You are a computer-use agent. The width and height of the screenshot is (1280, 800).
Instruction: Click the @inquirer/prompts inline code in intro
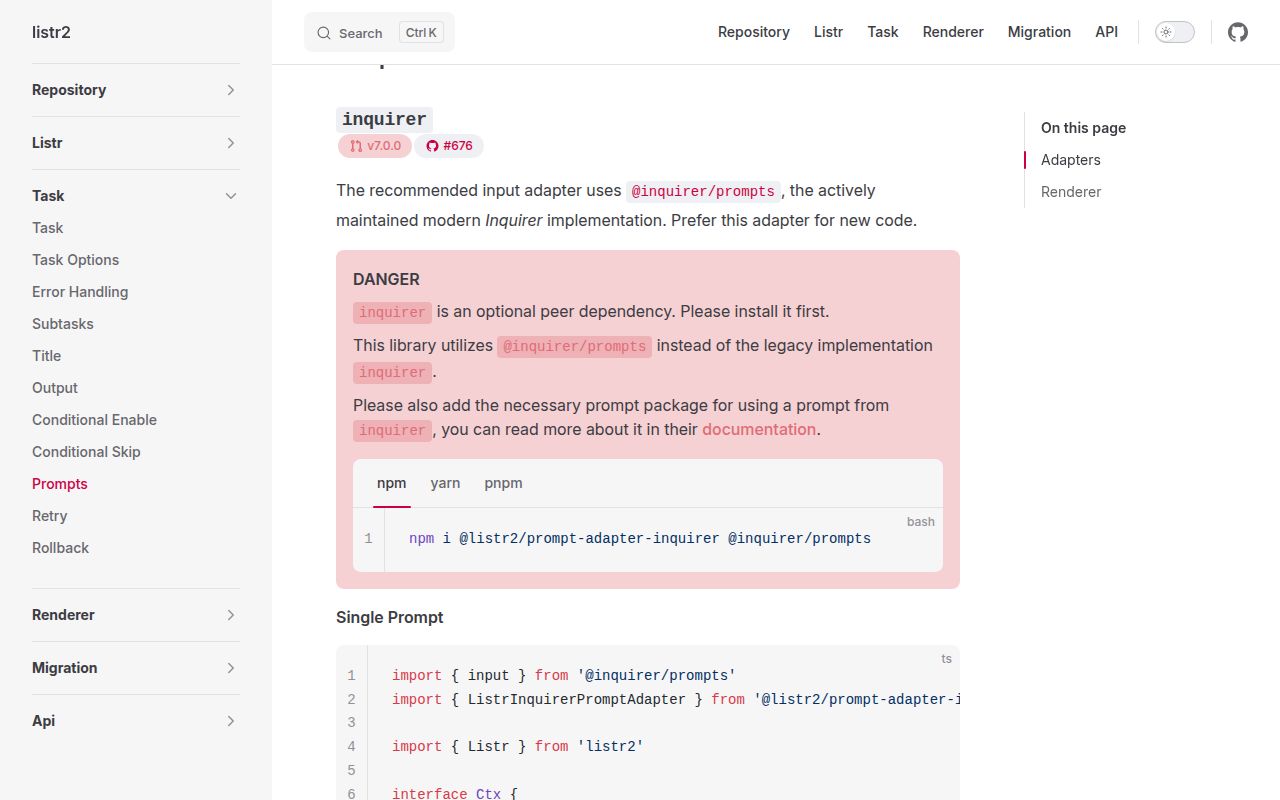click(x=703, y=191)
